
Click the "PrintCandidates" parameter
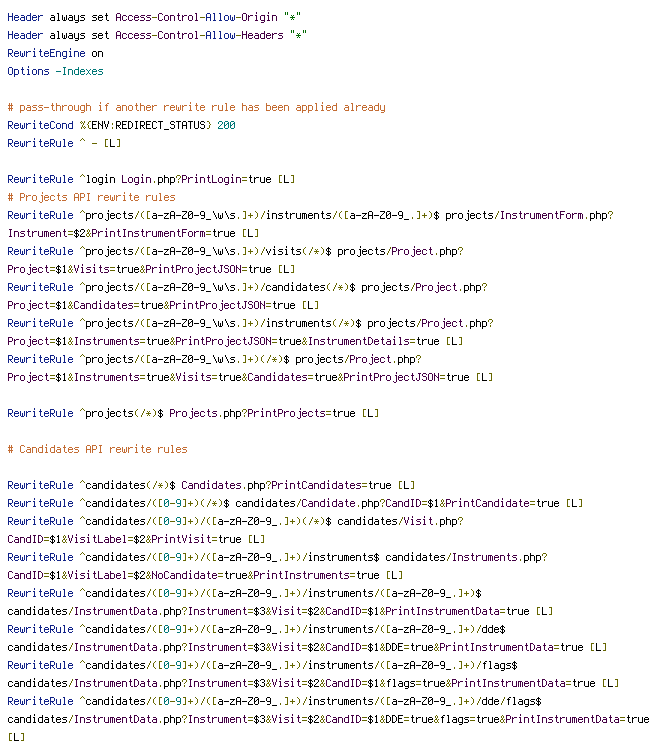(x=316, y=485)
